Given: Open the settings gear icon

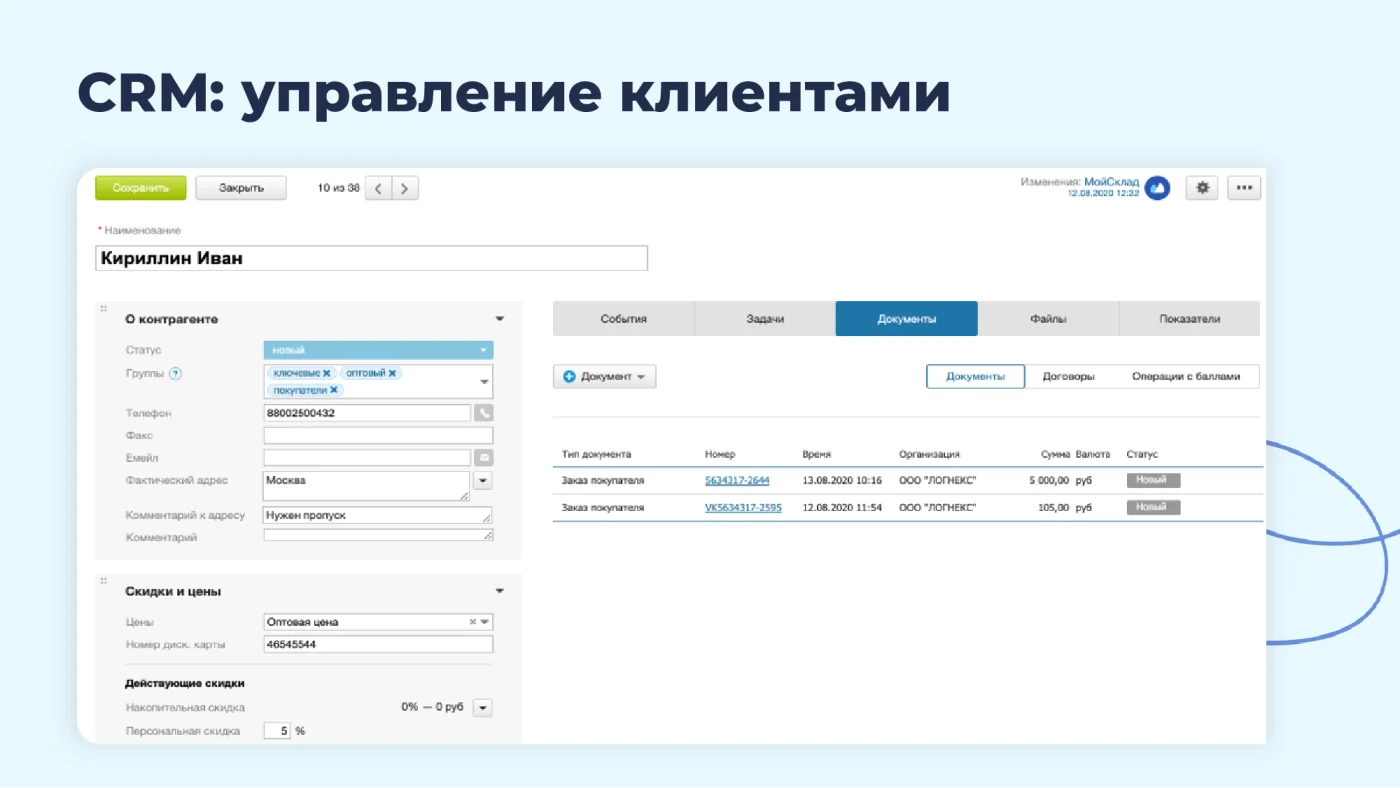Looking at the screenshot, I should coord(1202,187).
